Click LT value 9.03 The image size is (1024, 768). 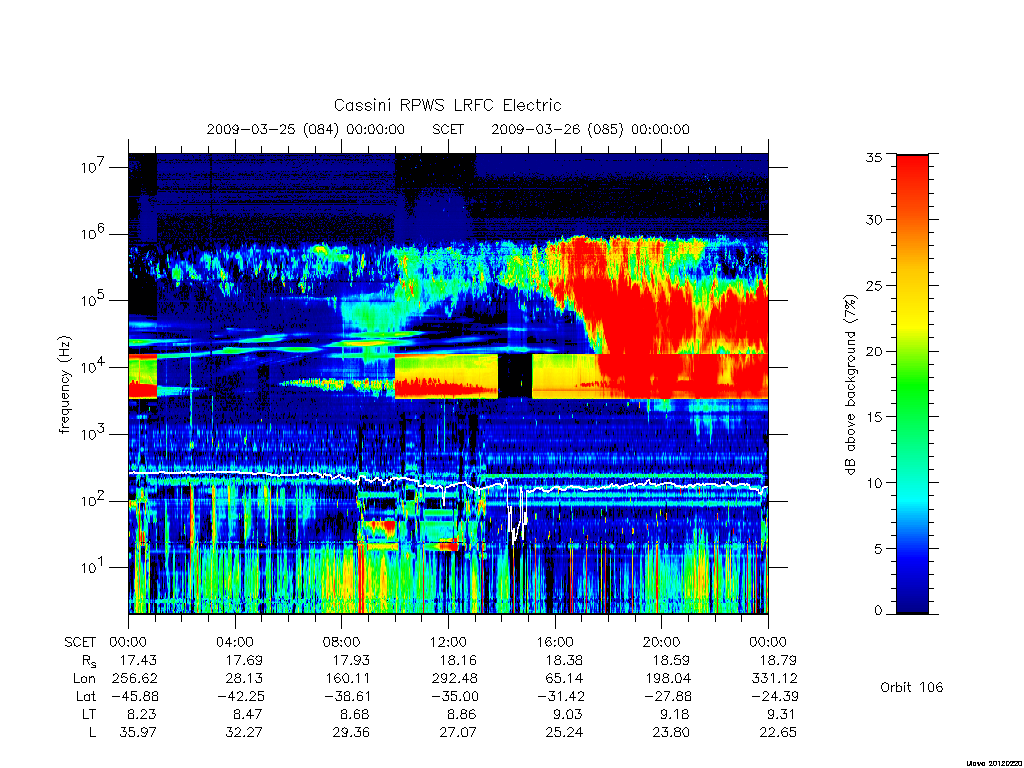pos(568,714)
